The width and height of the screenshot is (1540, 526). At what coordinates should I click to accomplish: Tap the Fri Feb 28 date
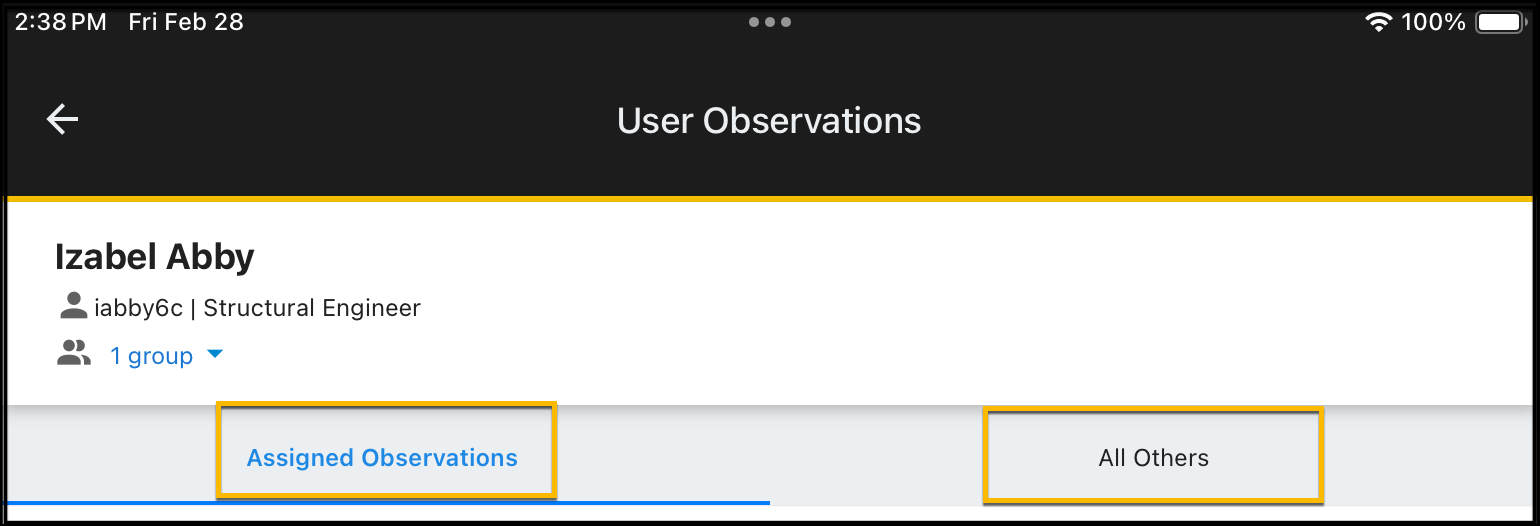coord(186,22)
